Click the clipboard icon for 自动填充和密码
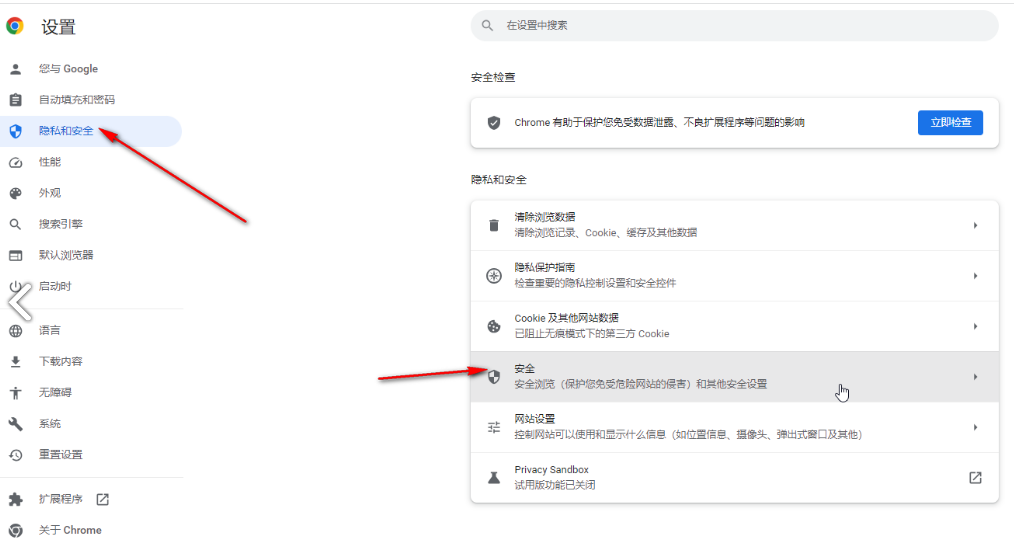Image resolution: width=1014 pixels, height=547 pixels. (16, 100)
